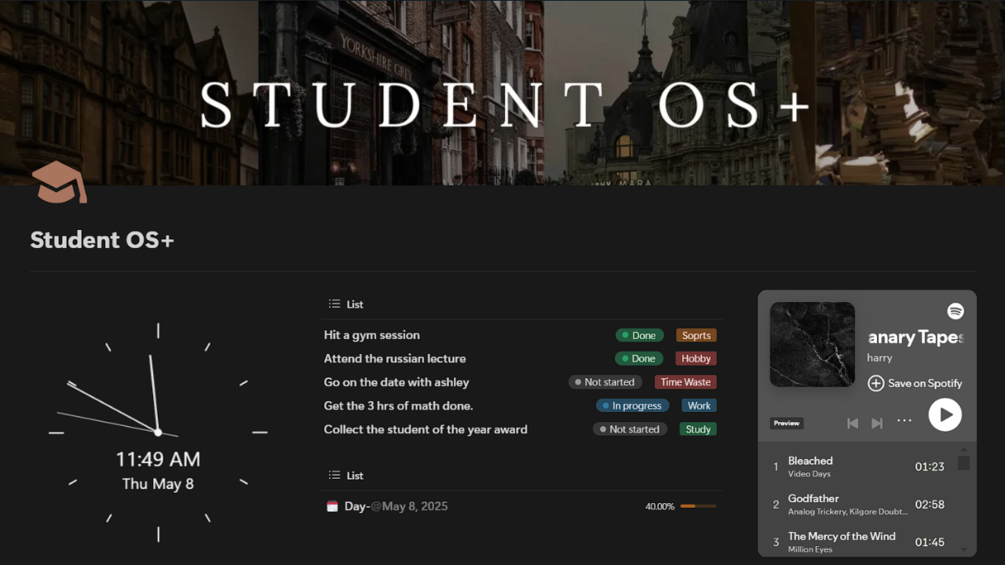
Task: Click the 02:58 duration of Godfather
Action: [929, 505]
